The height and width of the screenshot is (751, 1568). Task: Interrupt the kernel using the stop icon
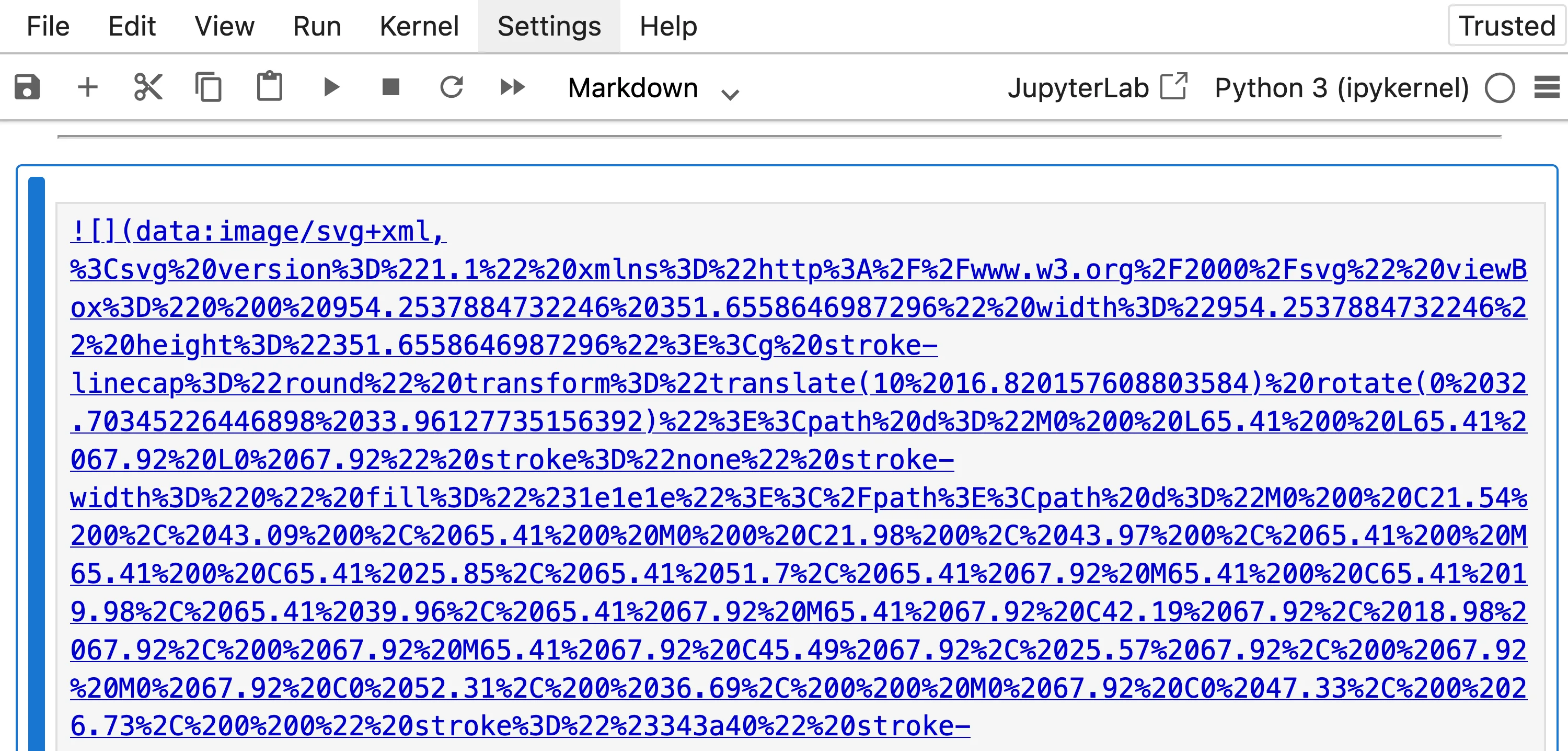point(390,87)
